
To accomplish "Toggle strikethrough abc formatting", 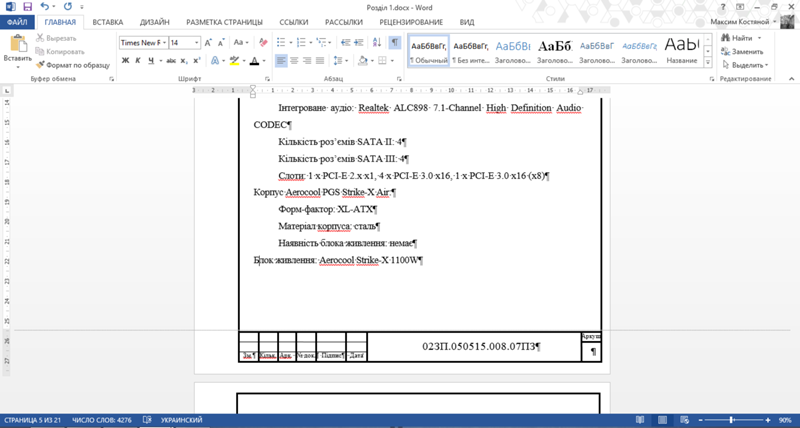I will pyautogui.click(x=171, y=61).
